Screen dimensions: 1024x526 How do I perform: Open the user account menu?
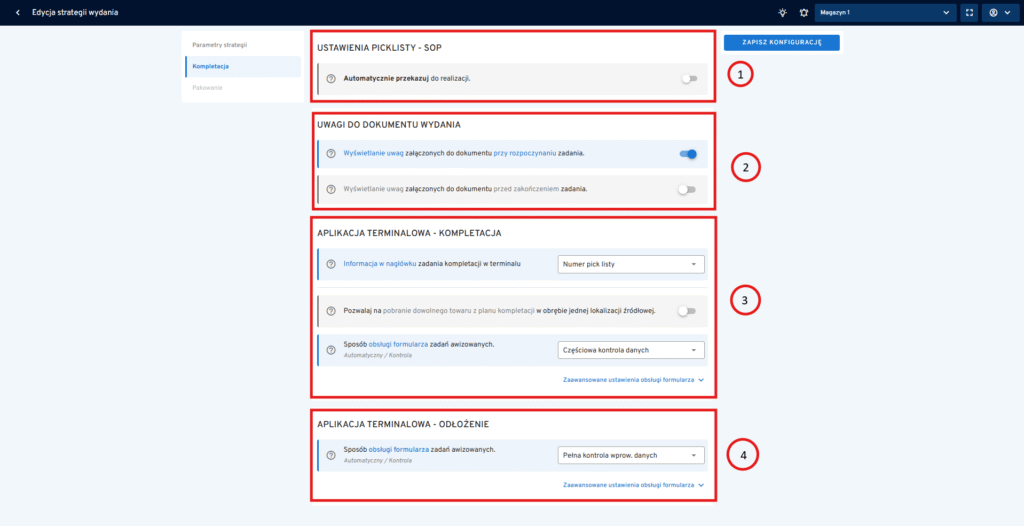(x=1000, y=12)
